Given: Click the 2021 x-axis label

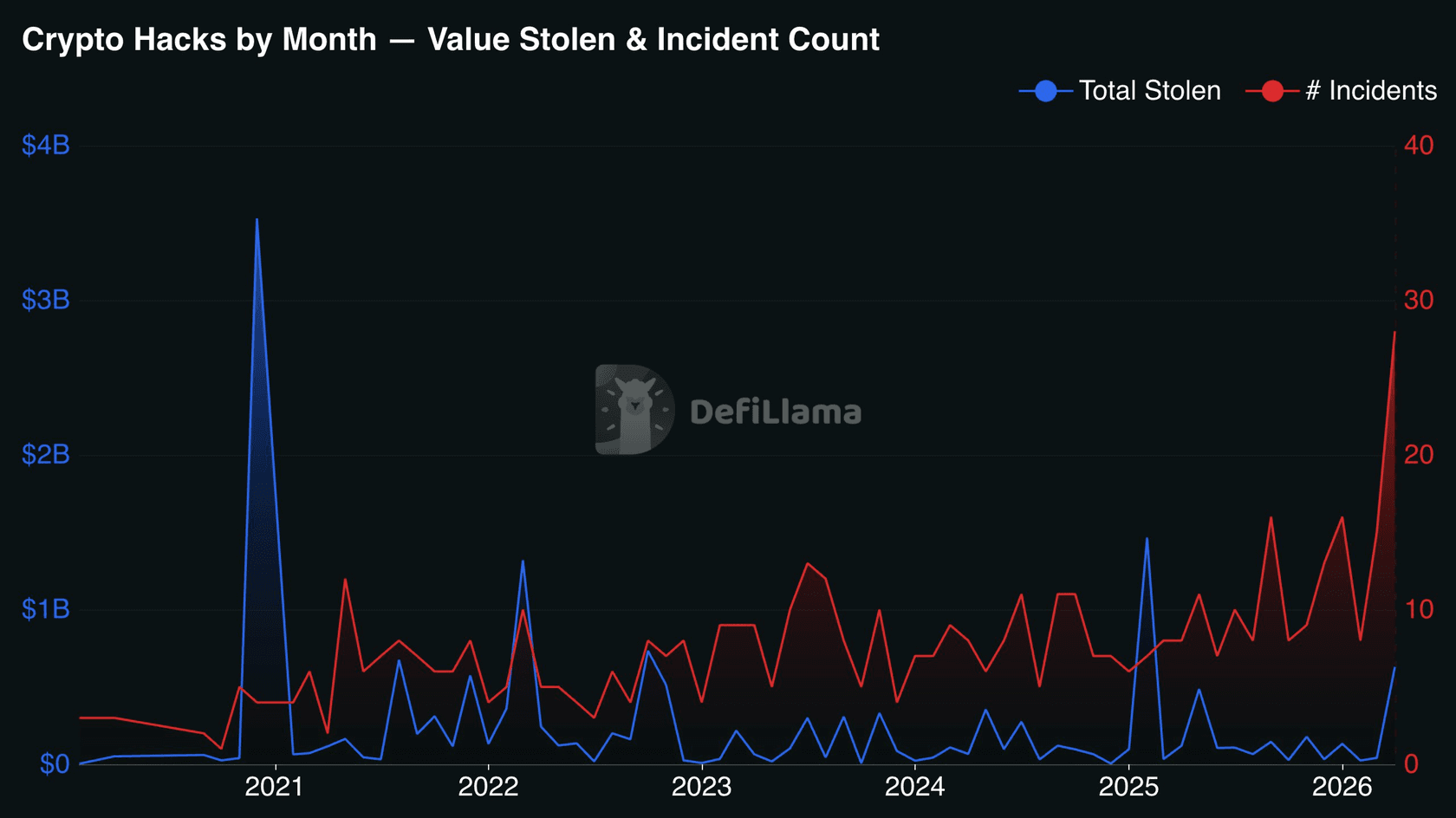Looking at the screenshot, I should [275, 787].
